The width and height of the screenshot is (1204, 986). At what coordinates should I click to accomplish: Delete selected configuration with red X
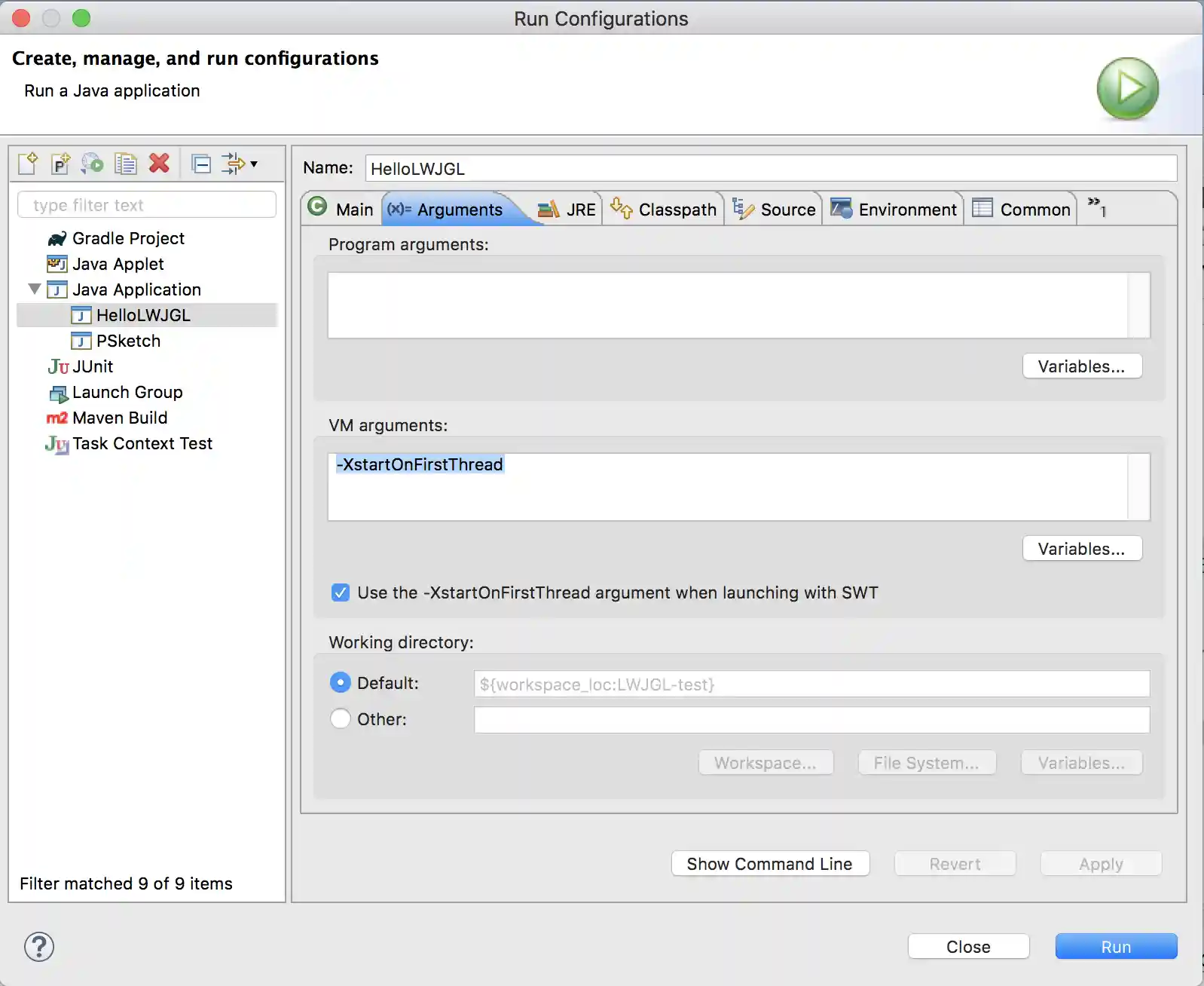[x=159, y=164]
